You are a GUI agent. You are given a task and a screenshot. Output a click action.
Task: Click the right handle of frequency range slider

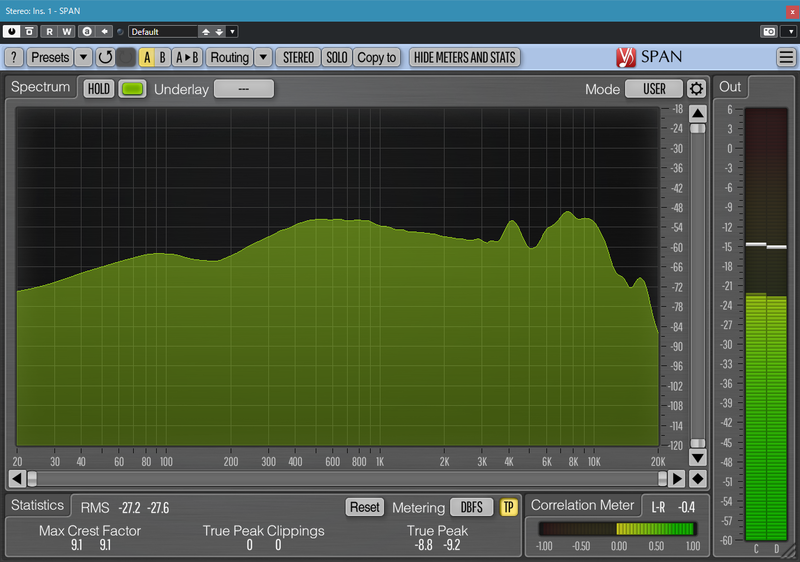(x=662, y=478)
